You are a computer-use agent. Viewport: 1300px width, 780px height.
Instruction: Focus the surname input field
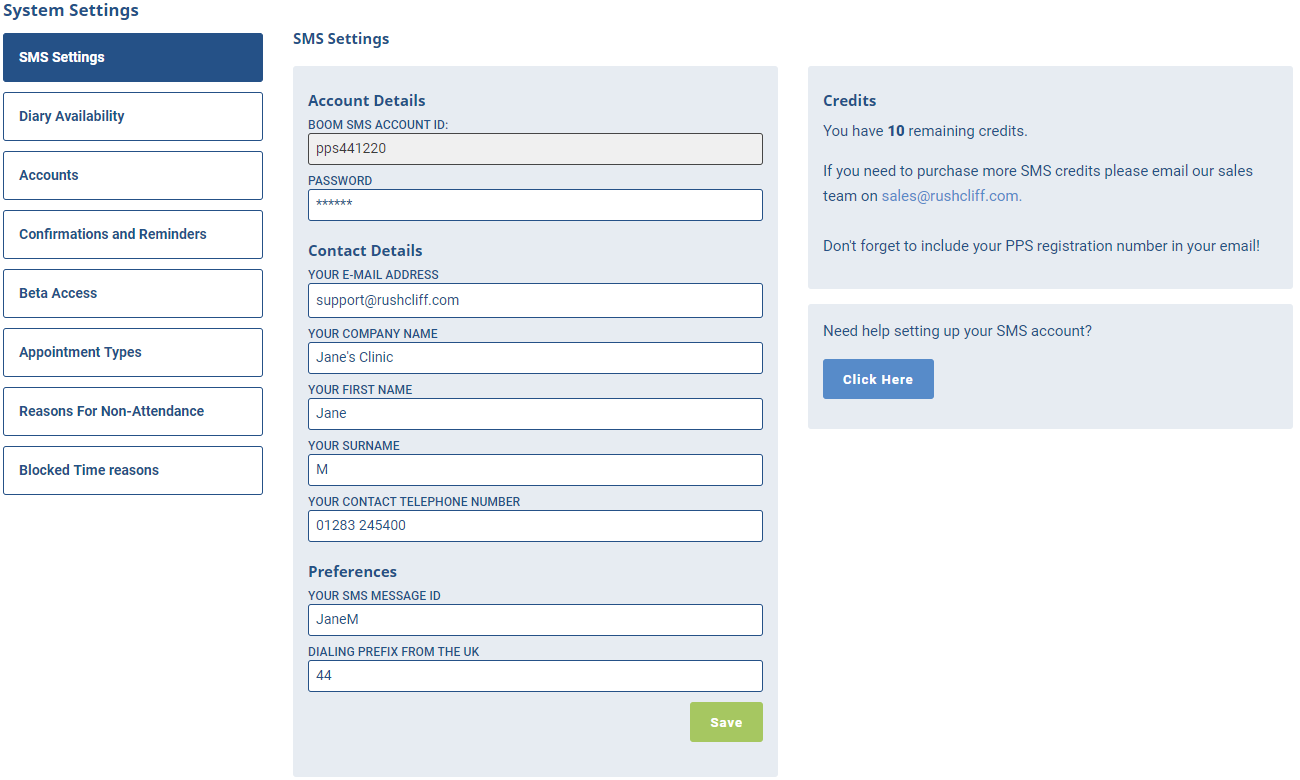pyautogui.click(x=535, y=470)
